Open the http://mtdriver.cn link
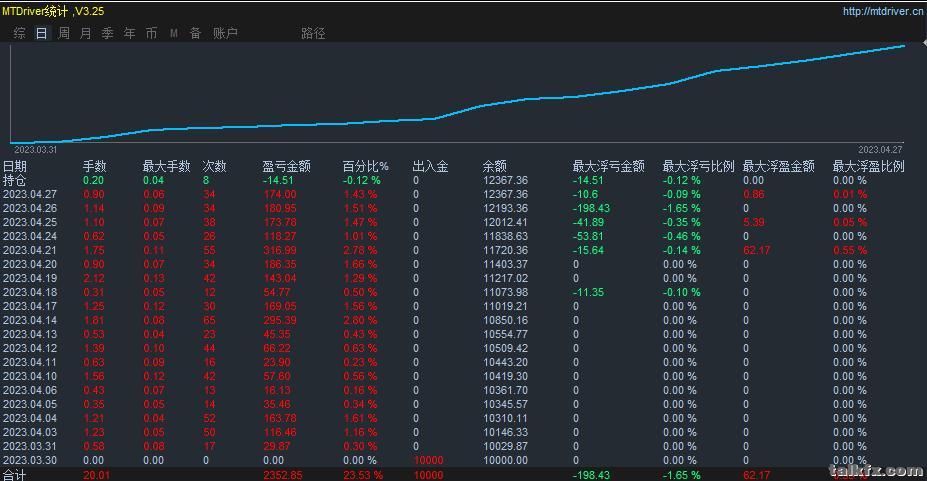Image resolution: width=927 pixels, height=481 pixels. coord(882,11)
